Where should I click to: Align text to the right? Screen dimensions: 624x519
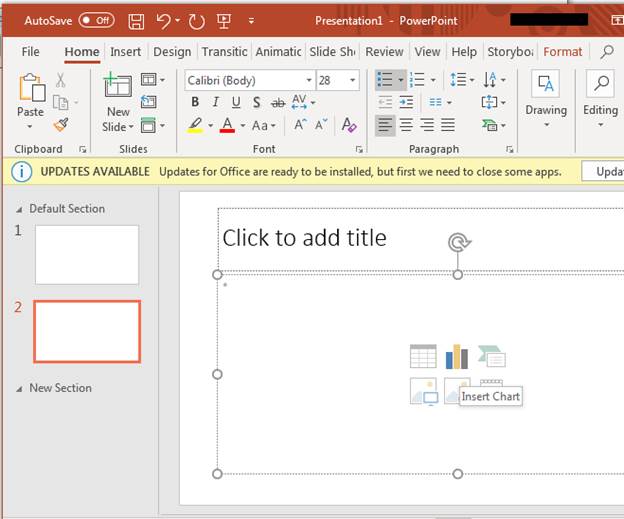[x=427, y=125]
